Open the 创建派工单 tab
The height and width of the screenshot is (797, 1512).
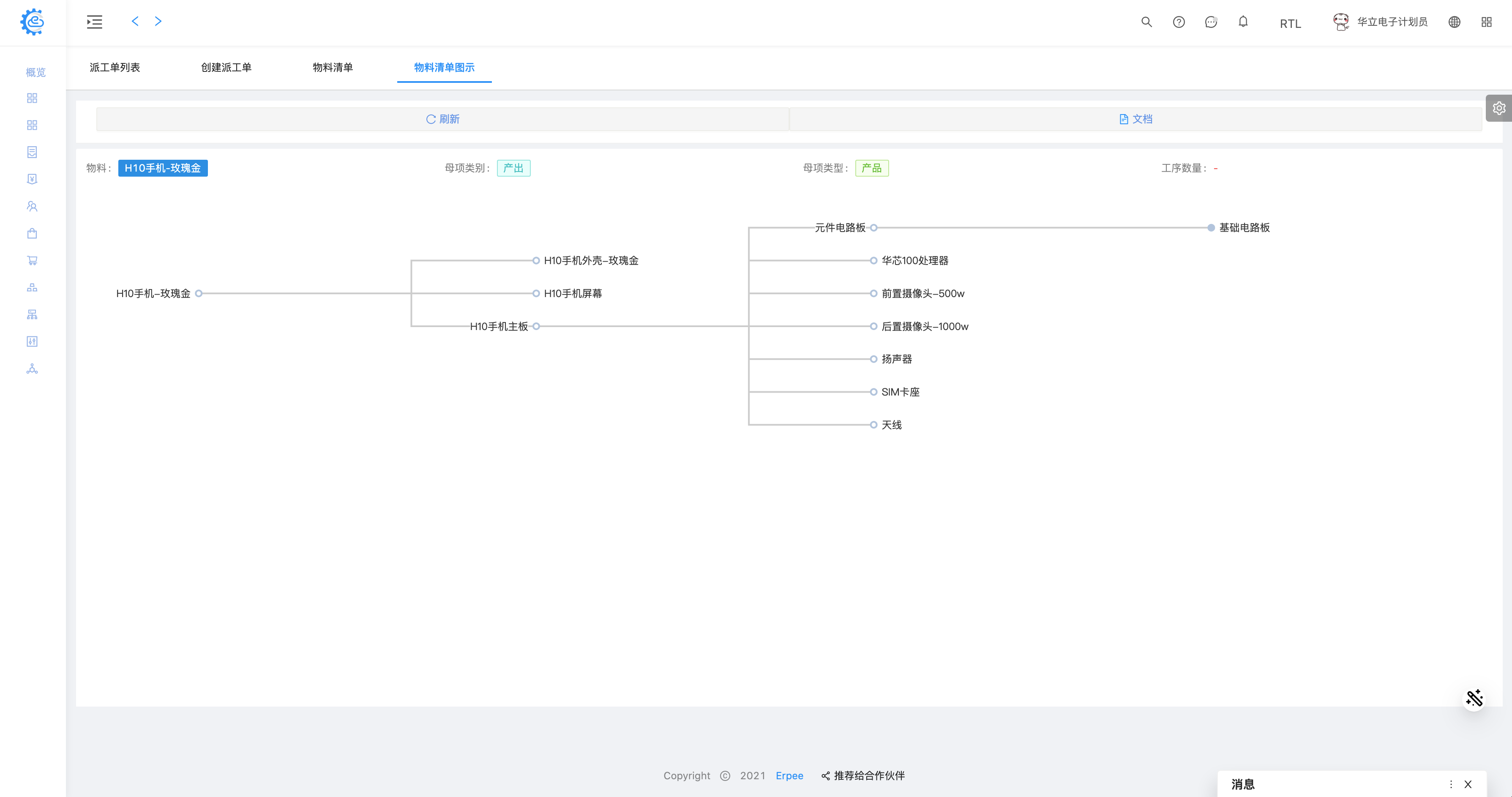click(226, 68)
